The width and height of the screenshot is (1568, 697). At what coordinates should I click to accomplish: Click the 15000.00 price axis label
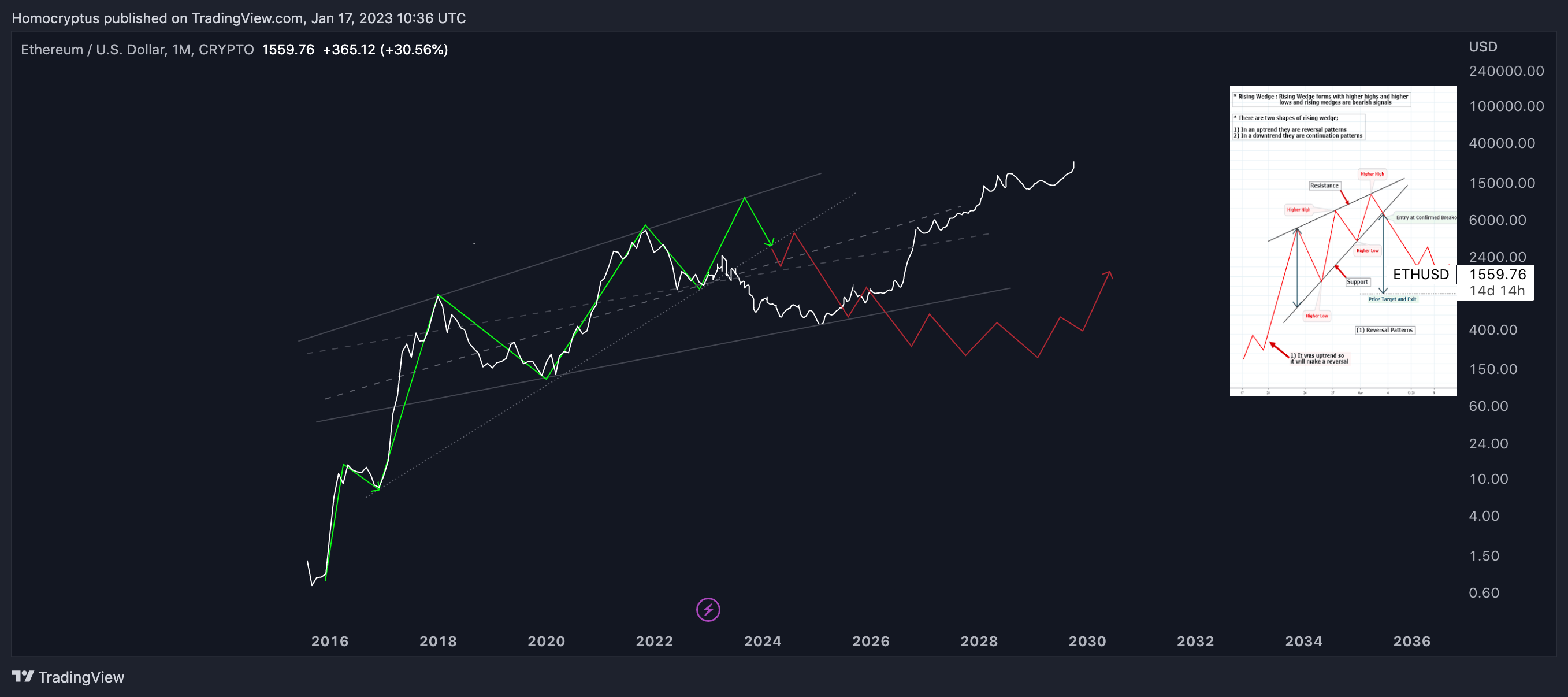tap(1502, 183)
